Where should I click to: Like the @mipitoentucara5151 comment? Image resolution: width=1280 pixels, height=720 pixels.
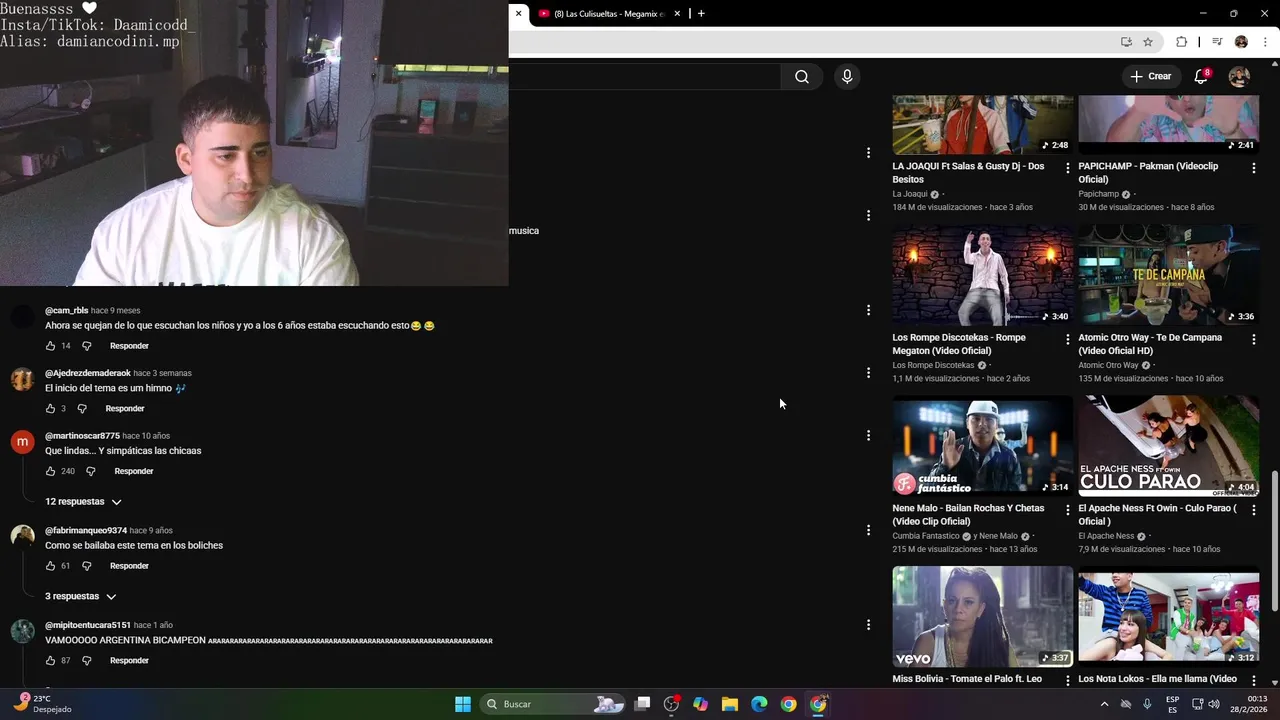pyautogui.click(x=50, y=661)
